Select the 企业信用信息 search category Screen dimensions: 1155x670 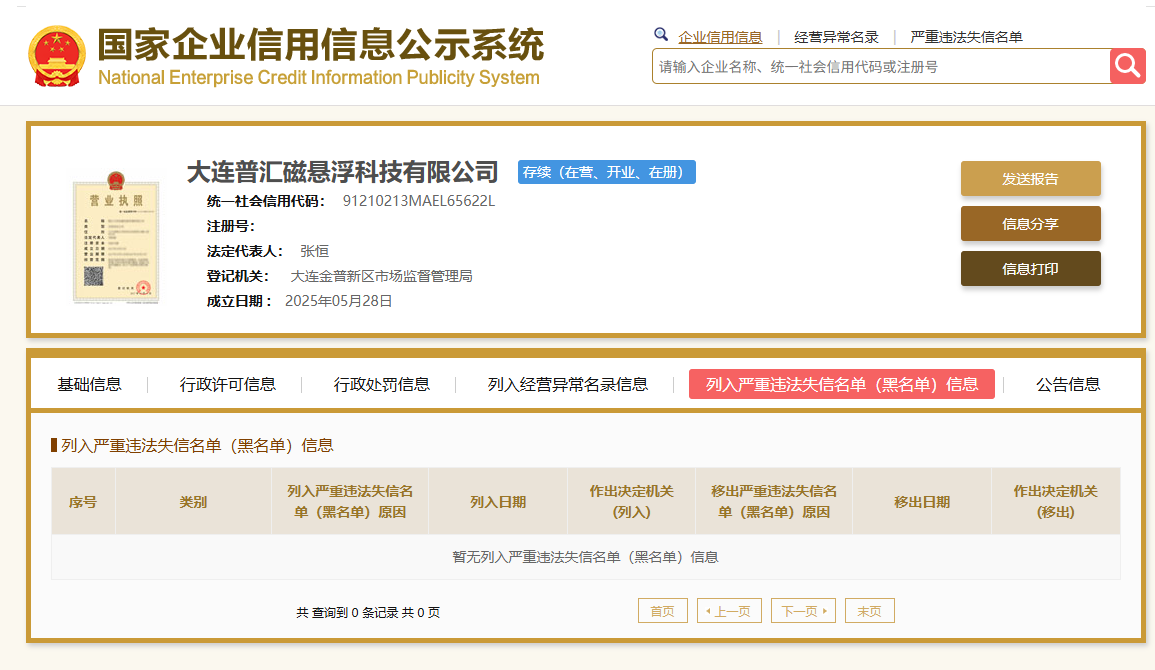(720, 37)
